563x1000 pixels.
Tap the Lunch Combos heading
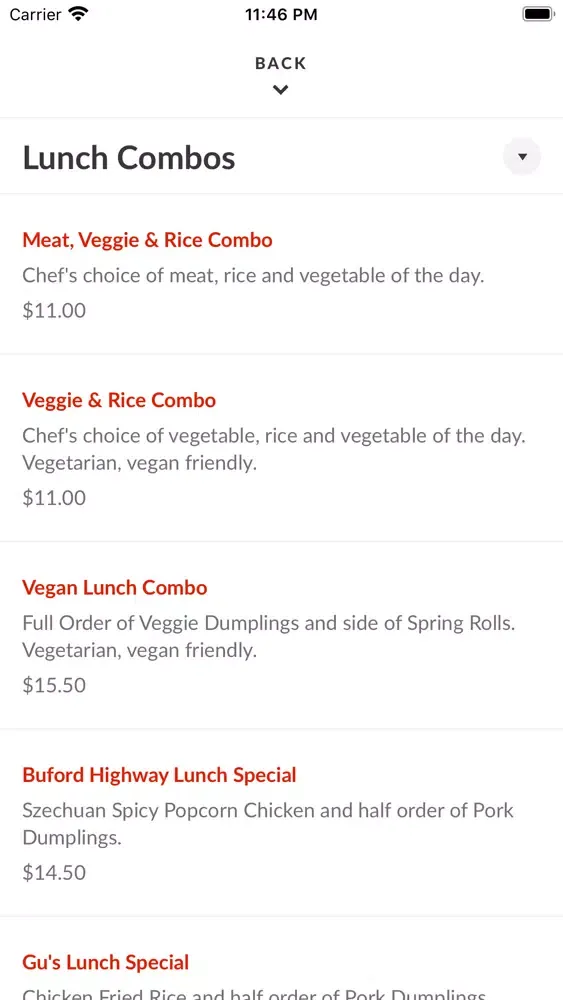[x=129, y=158]
